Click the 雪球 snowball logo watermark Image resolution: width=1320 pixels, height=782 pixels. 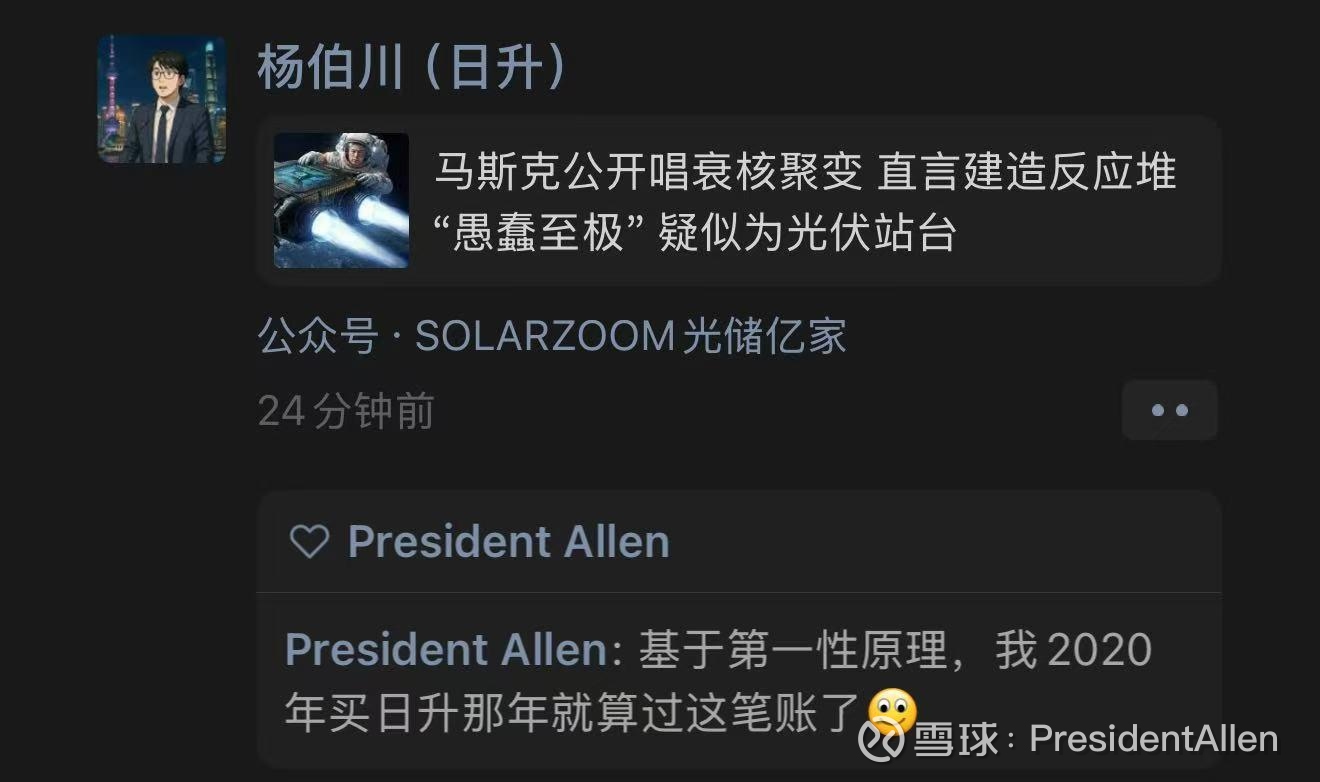[x=882, y=740]
